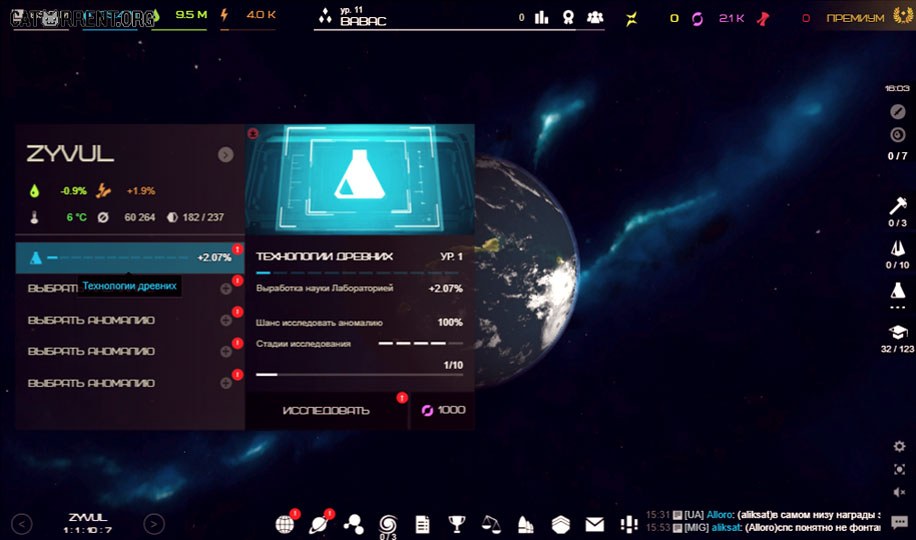Open the settings gear icon
Image resolution: width=916 pixels, height=540 pixels.
(x=900, y=446)
